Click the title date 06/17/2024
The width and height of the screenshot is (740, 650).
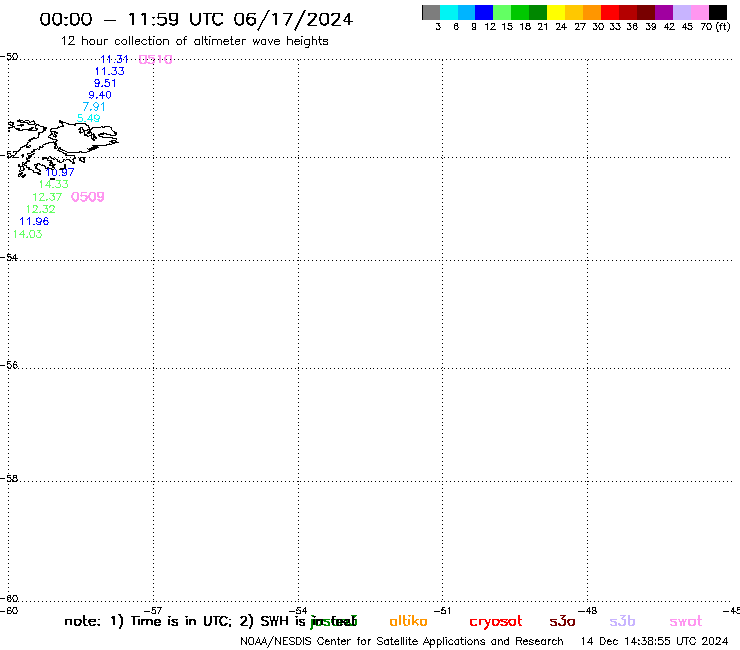coord(293,19)
